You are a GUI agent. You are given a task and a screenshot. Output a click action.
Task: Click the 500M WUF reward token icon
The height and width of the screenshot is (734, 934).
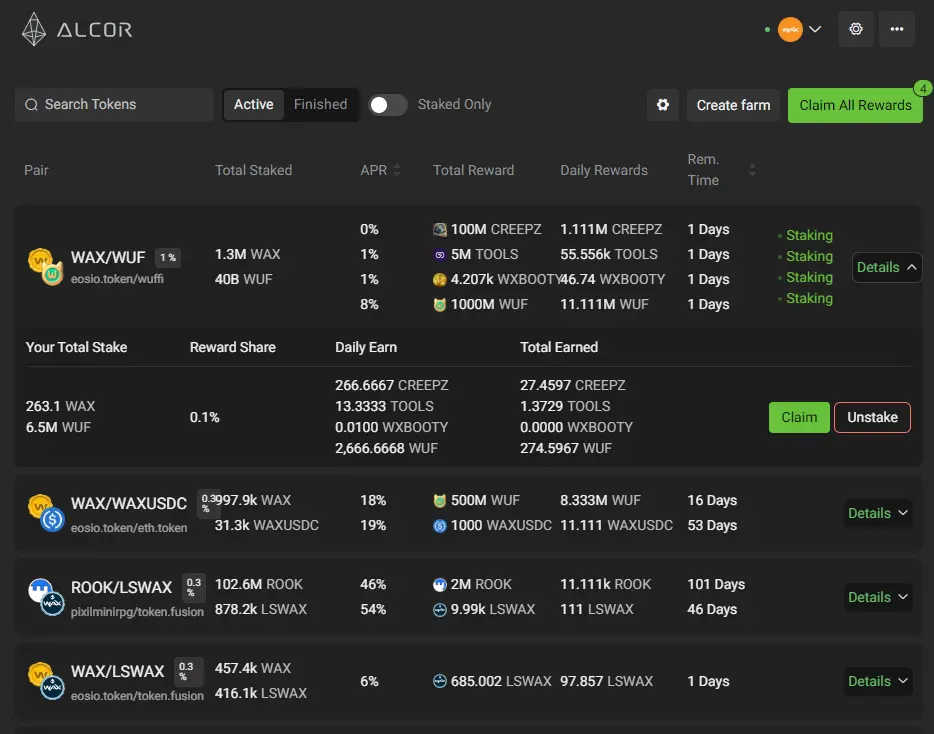(440, 500)
